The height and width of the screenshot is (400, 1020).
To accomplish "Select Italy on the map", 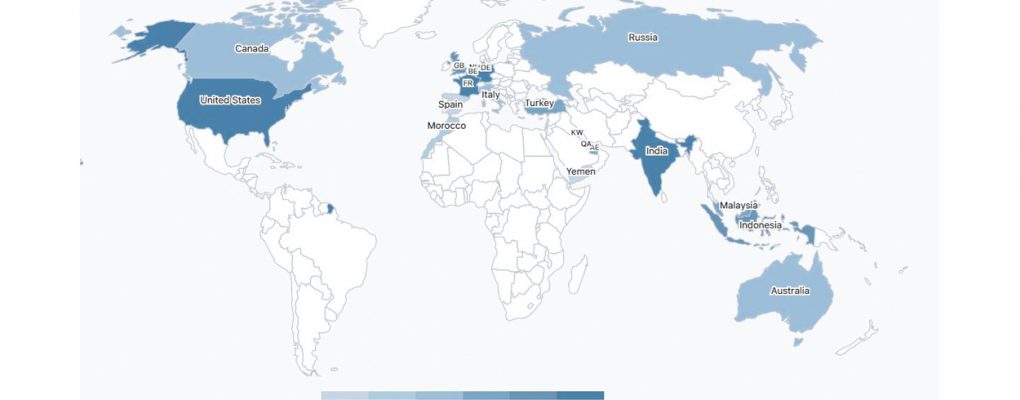I will [x=490, y=95].
